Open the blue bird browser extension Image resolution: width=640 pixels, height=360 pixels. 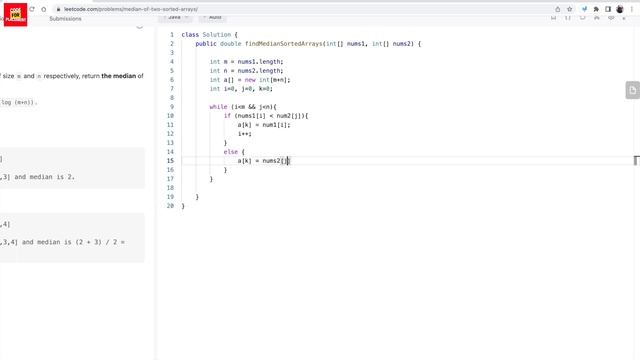click(584, 9)
